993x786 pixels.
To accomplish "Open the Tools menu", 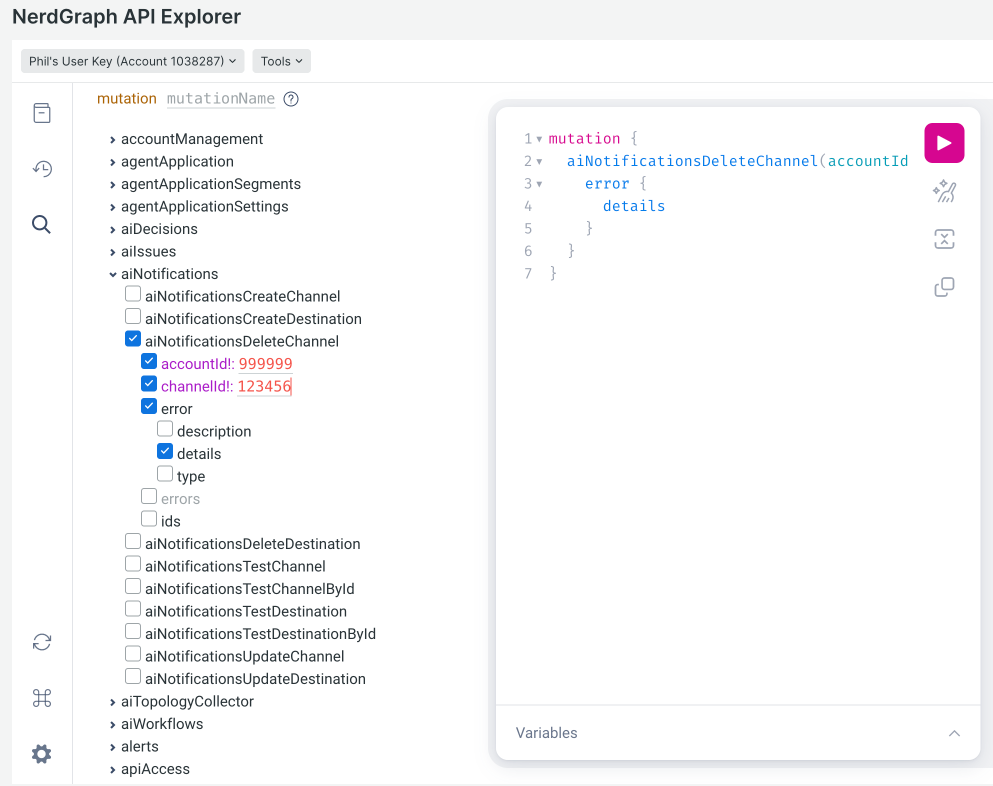I will point(281,61).
